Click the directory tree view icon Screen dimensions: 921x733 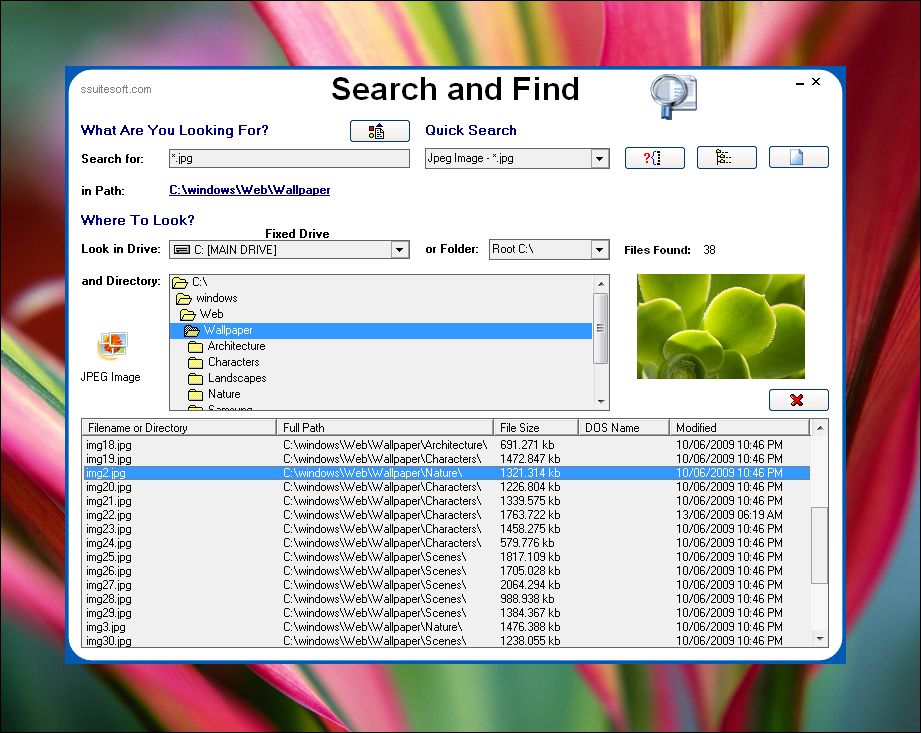pos(726,157)
